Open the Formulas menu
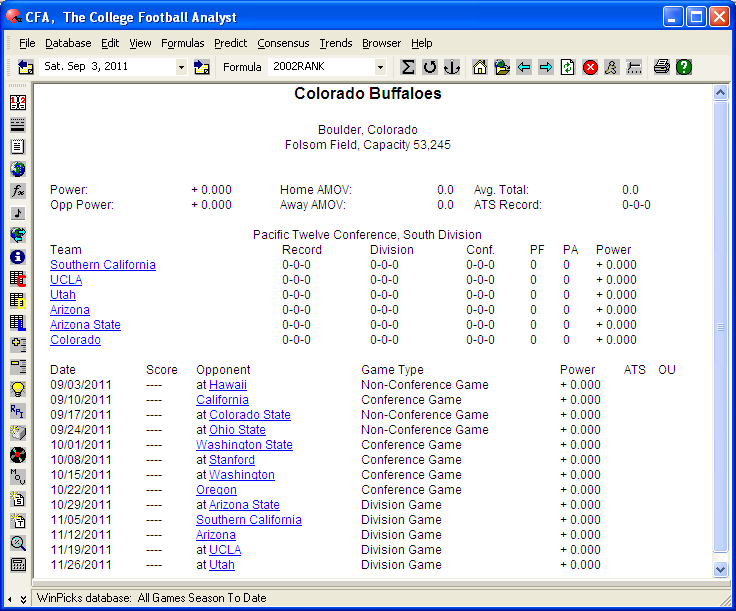The width and height of the screenshot is (736, 611). tap(183, 43)
